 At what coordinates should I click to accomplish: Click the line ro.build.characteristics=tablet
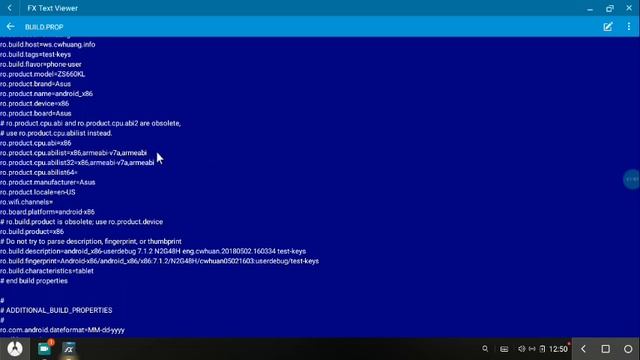click(47, 271)
